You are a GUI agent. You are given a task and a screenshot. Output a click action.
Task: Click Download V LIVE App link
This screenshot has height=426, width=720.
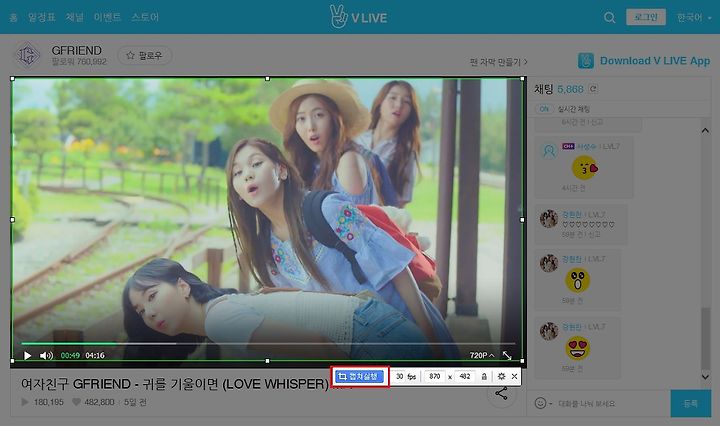pyautogui.click(x=655, y=61)
